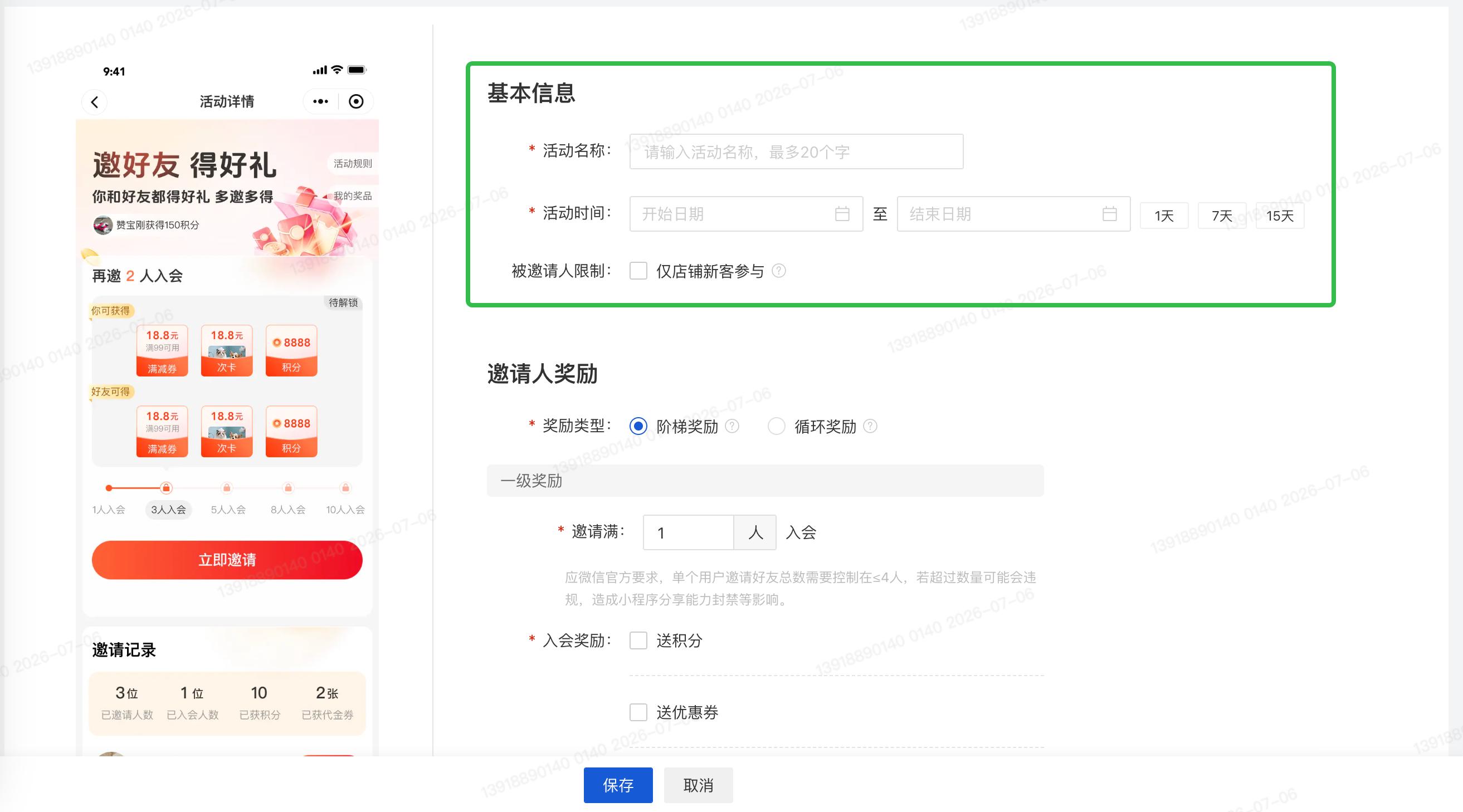Tap 8888 积分 card under 你可获得
The image size is (1463, 812).
tap(291, 350)
